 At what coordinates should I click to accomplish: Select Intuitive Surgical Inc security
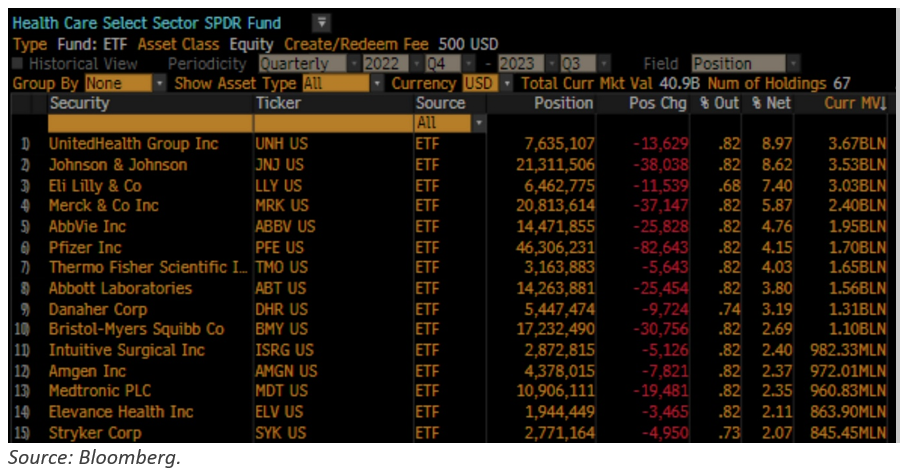(x=126, y=350)
